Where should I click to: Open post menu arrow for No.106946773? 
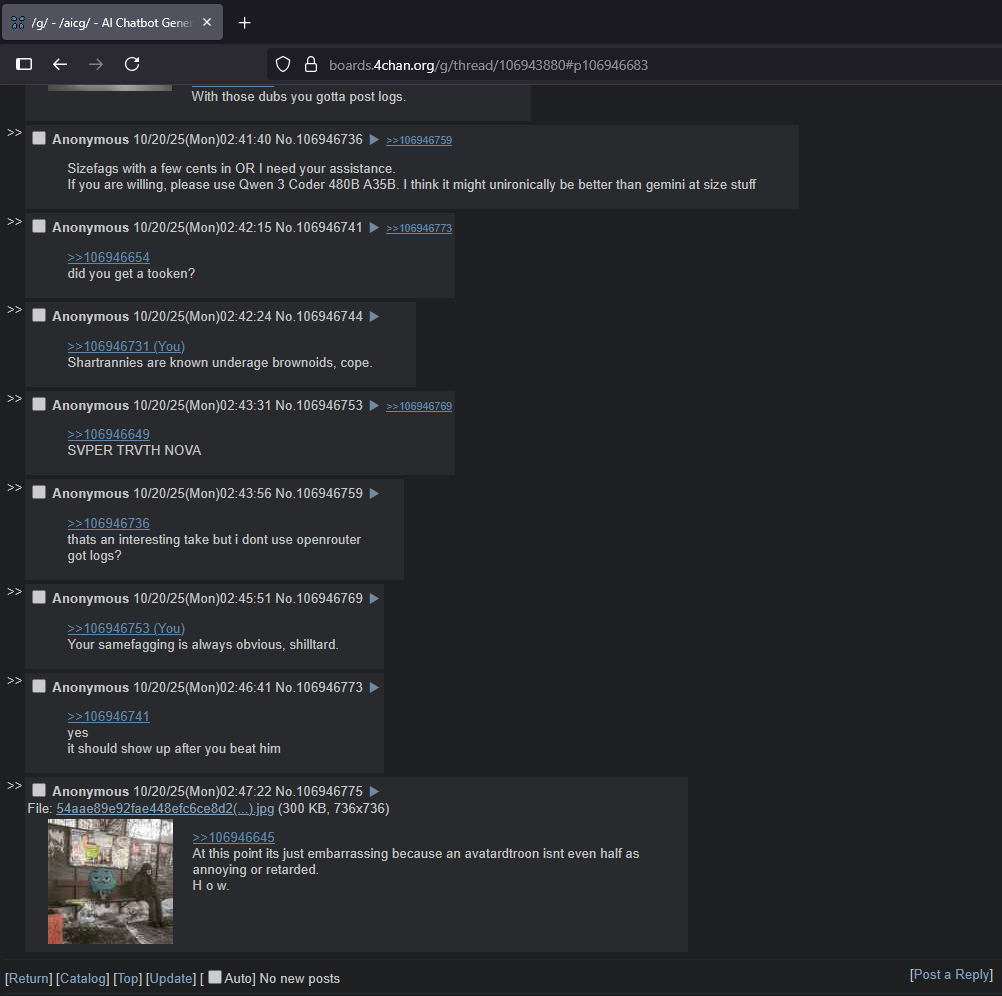pos(374,687)
